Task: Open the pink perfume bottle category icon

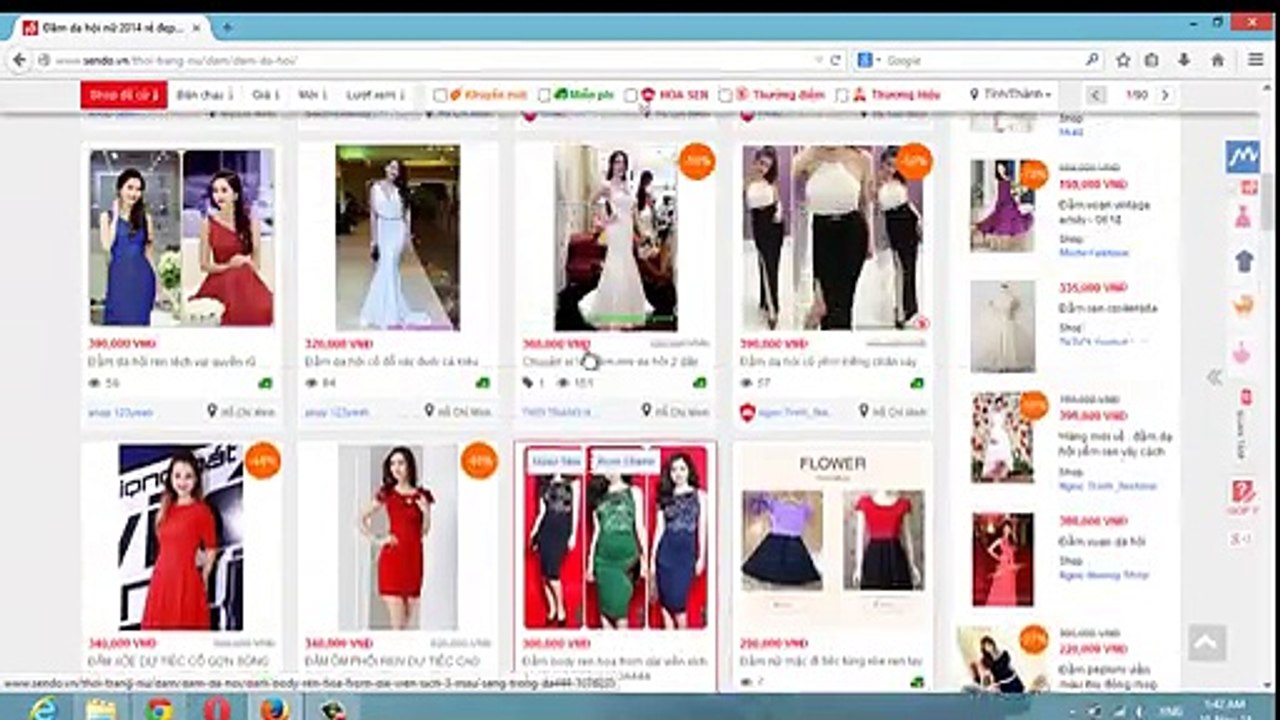Action: (x=1243, y=351)
